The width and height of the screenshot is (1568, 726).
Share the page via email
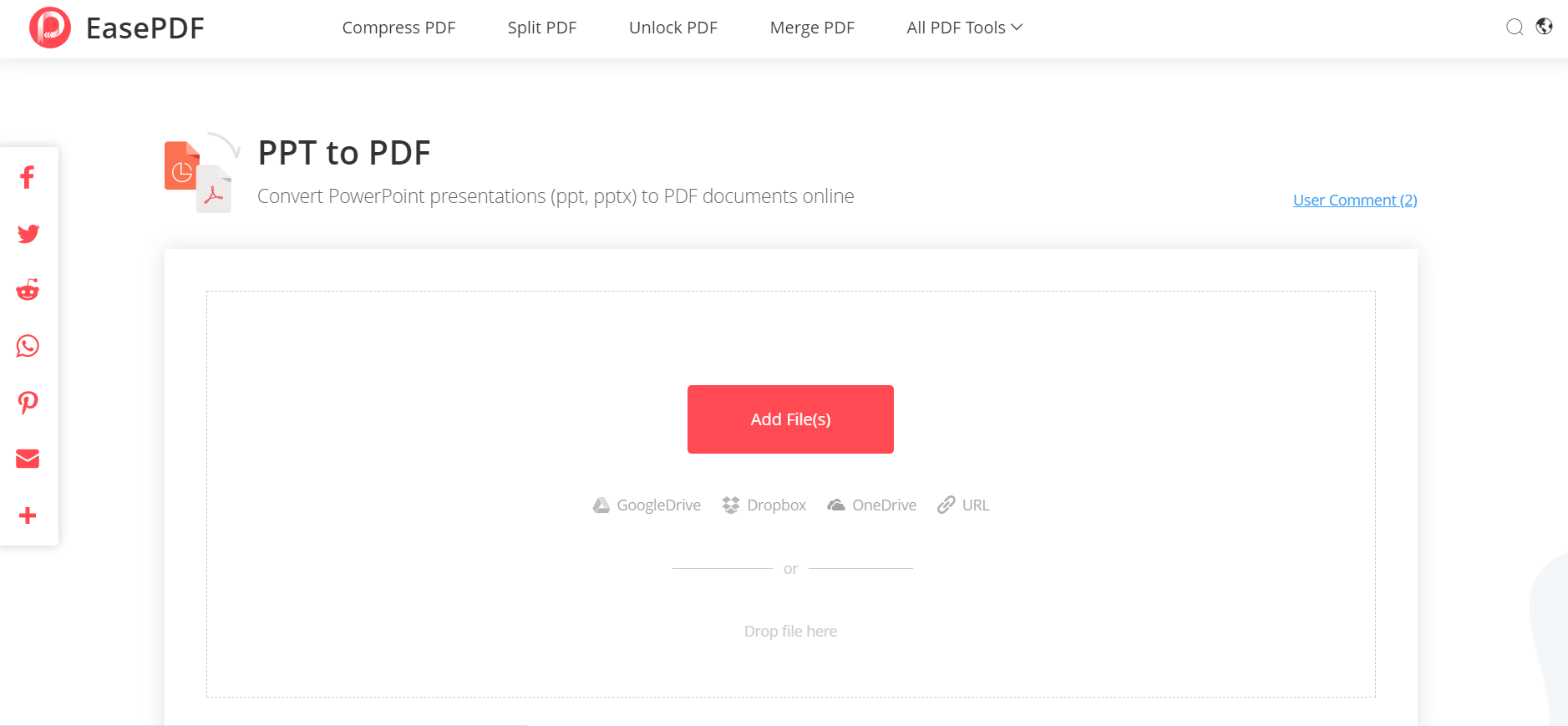[x=28, y=458]
